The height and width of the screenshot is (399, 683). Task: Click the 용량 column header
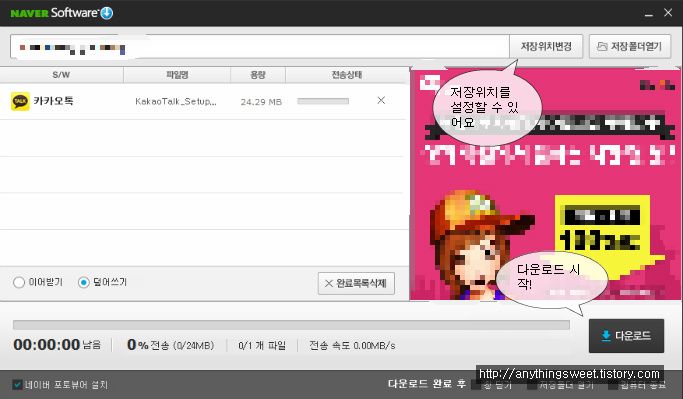(258, 75)
